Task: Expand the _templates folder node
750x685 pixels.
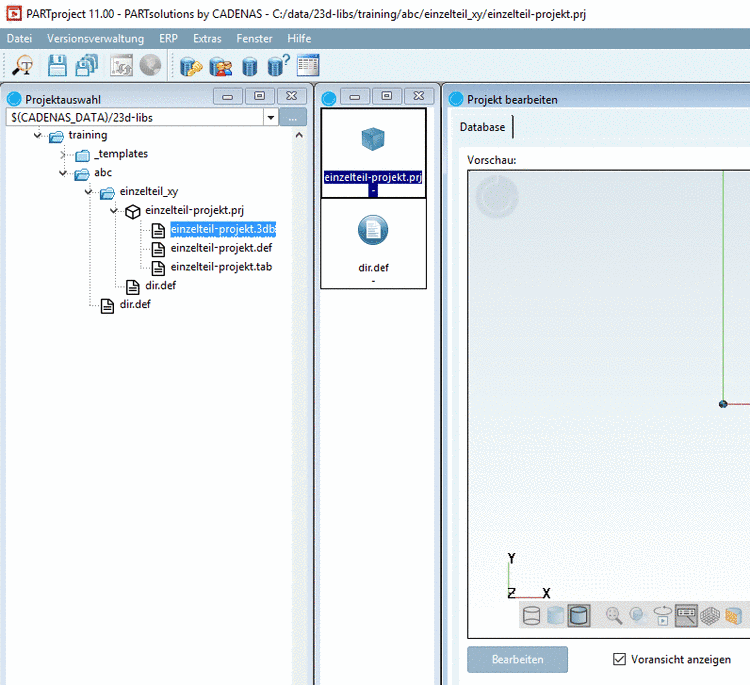Action: click(63, 155)
